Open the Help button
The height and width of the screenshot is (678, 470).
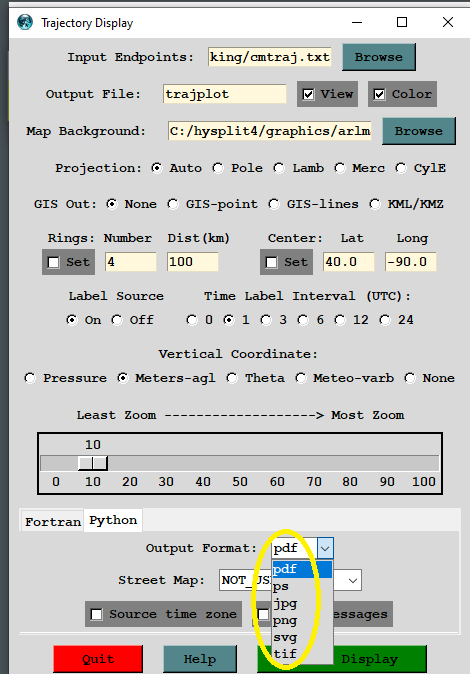coord(200,659)
